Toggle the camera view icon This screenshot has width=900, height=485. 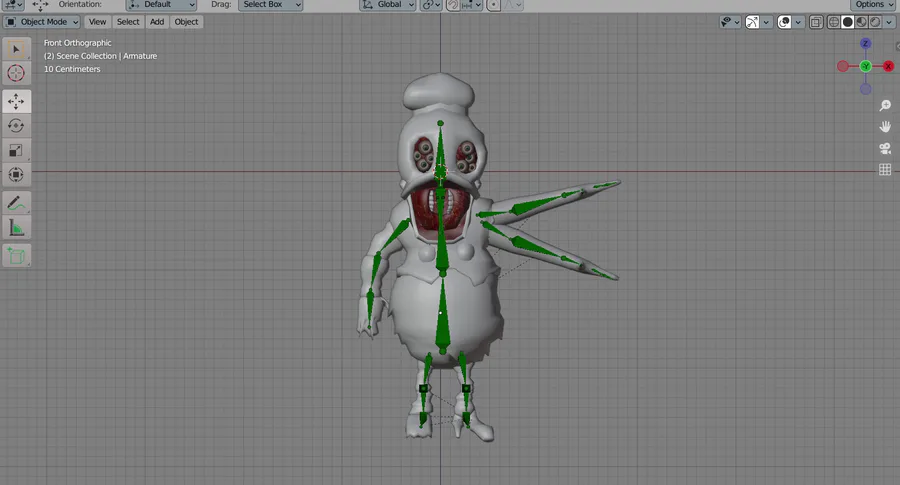pos(885,148)
